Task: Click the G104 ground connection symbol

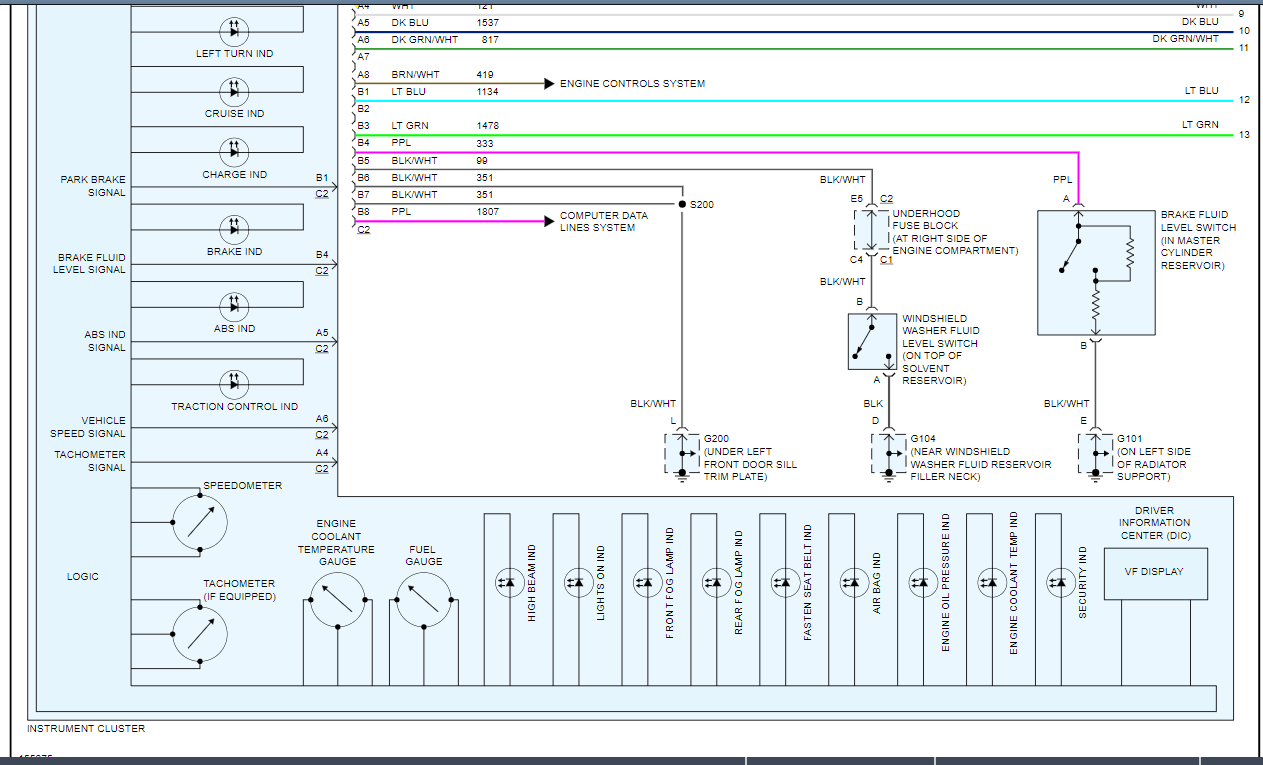Action: tap(888, 455)
